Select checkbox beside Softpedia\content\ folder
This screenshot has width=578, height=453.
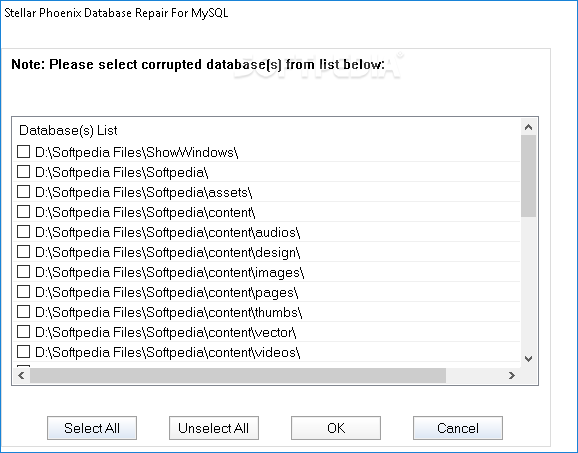click(x=24, y=212)
